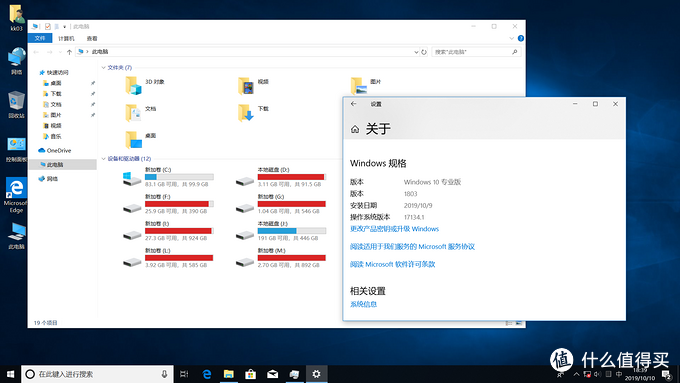Click 更改产品密钥或升级 Windows link
Image resolution: width=680 pixels, height=383 pixels.
coord(394,229)
